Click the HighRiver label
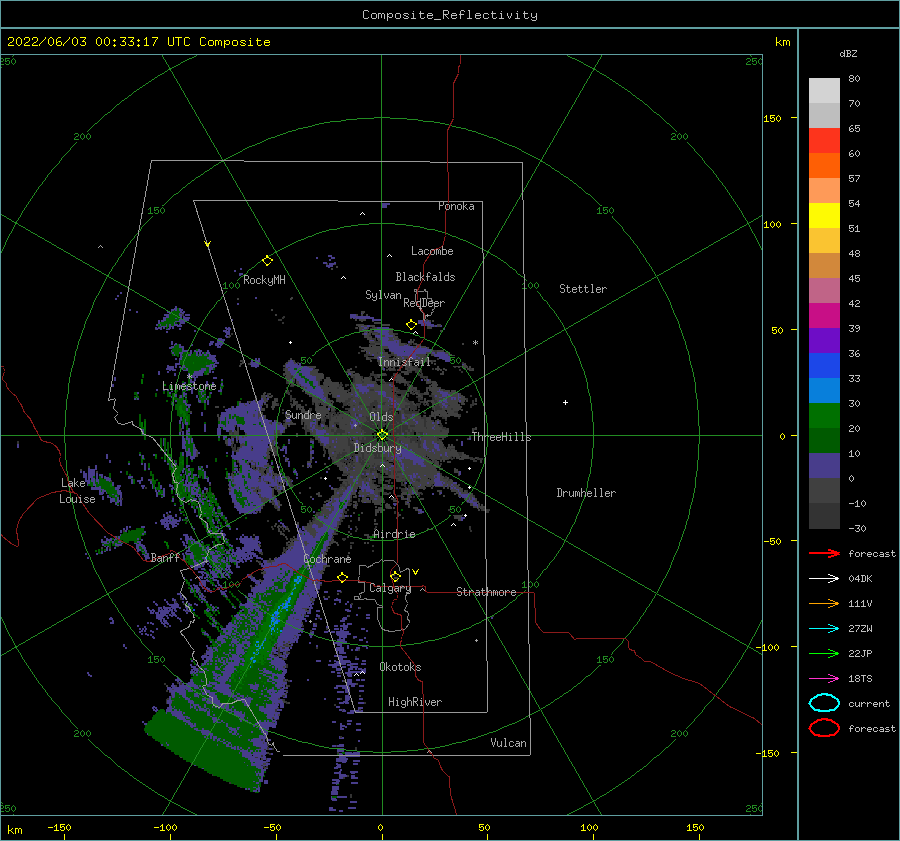Image resolution: width=900 pixels, height=841 pixels. click(414, 702)
